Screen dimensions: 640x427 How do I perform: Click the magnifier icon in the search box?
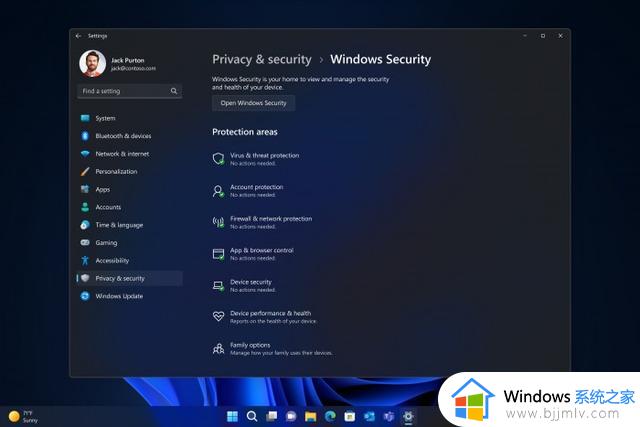[x=174, y=91]
